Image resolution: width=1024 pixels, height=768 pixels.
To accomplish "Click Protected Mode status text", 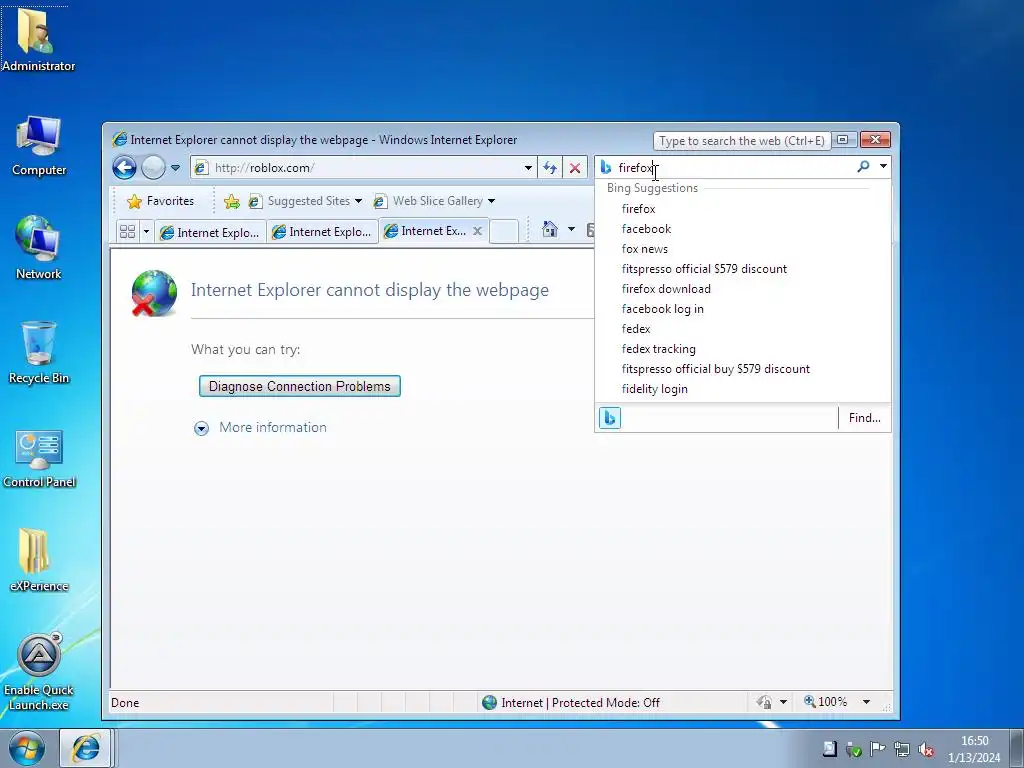I will point(605,703).
